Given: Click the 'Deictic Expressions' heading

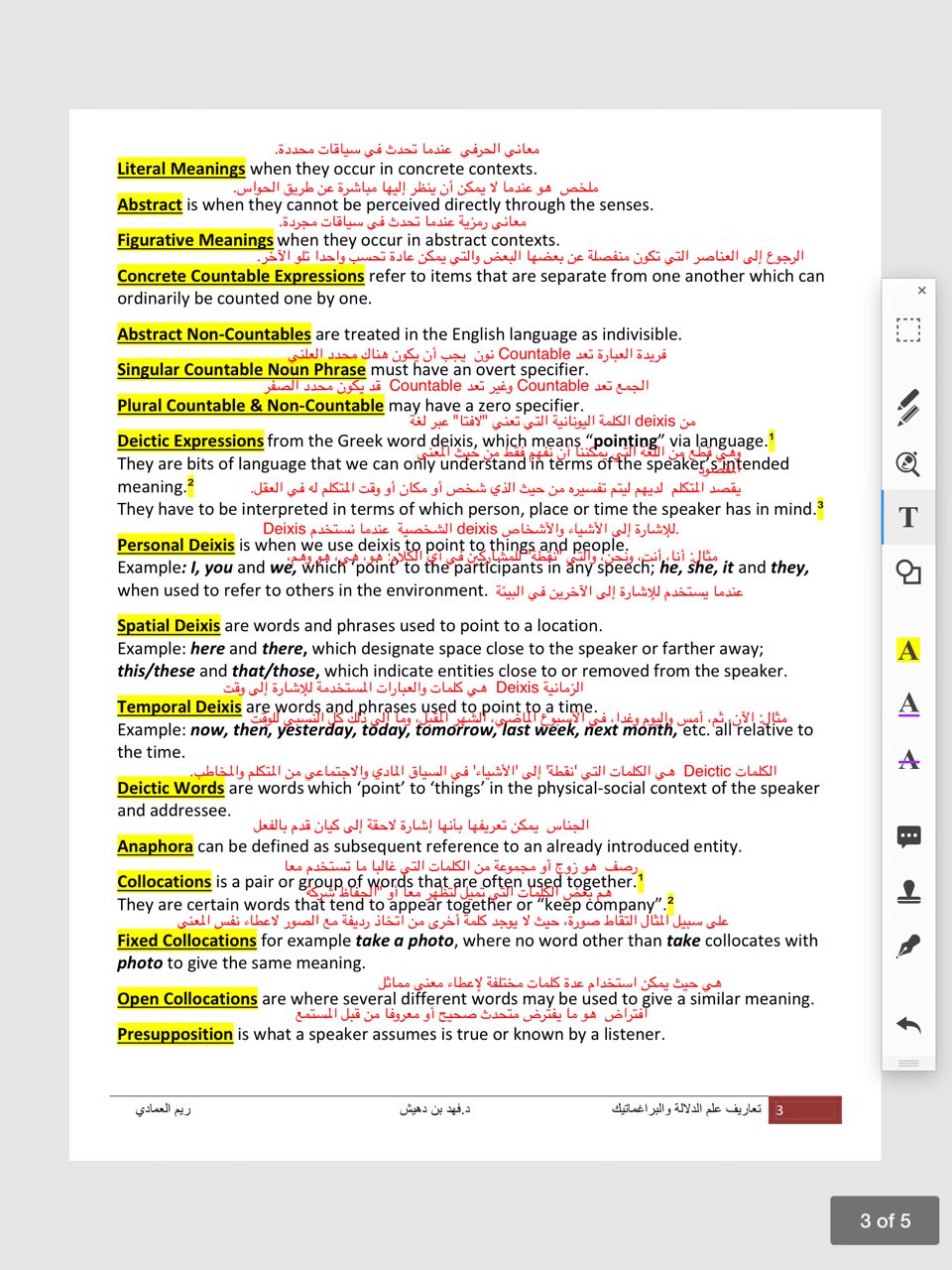Looking at the screenshot, I should tap(190, 441).
